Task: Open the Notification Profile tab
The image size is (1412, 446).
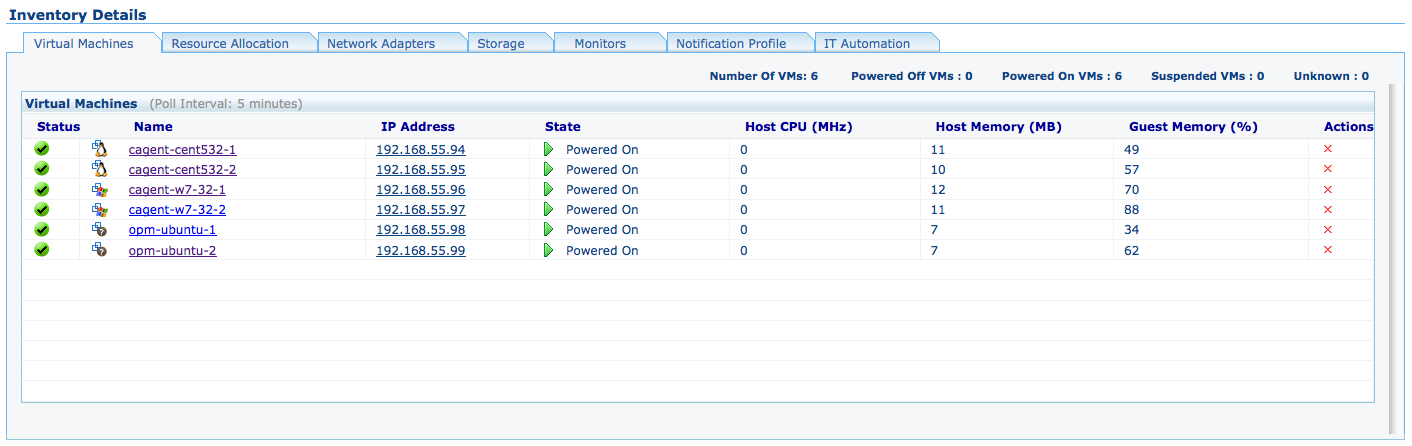Action: pyautogui.click(x=731, y=43)
